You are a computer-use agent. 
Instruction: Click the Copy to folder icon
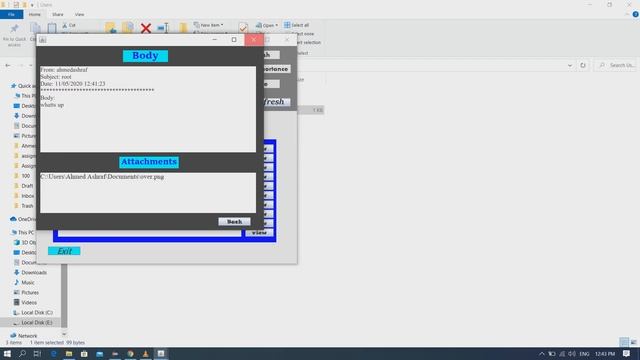tap(128, 28)
